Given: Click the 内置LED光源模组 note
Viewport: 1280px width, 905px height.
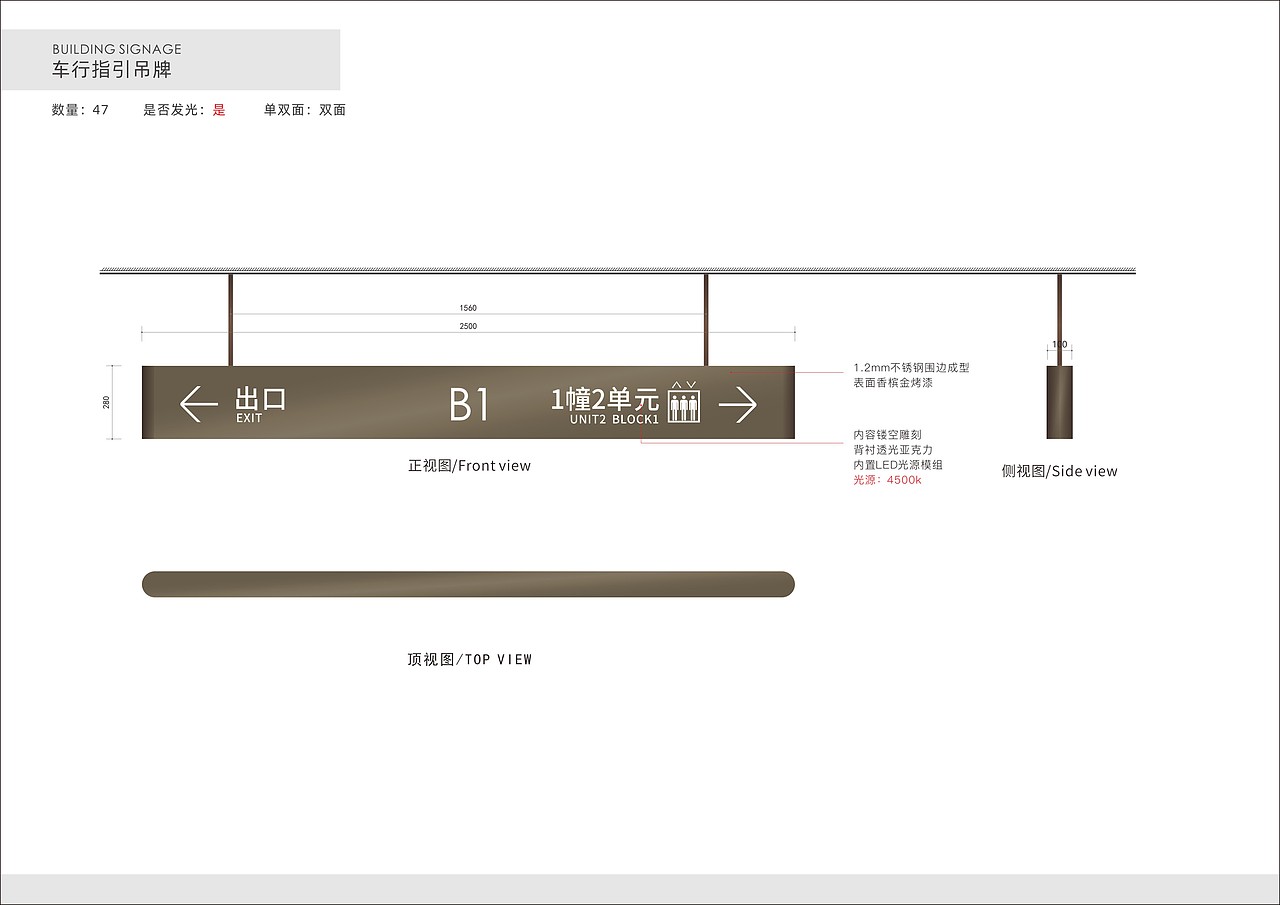Looking at the screenshot, I should 898,465.
